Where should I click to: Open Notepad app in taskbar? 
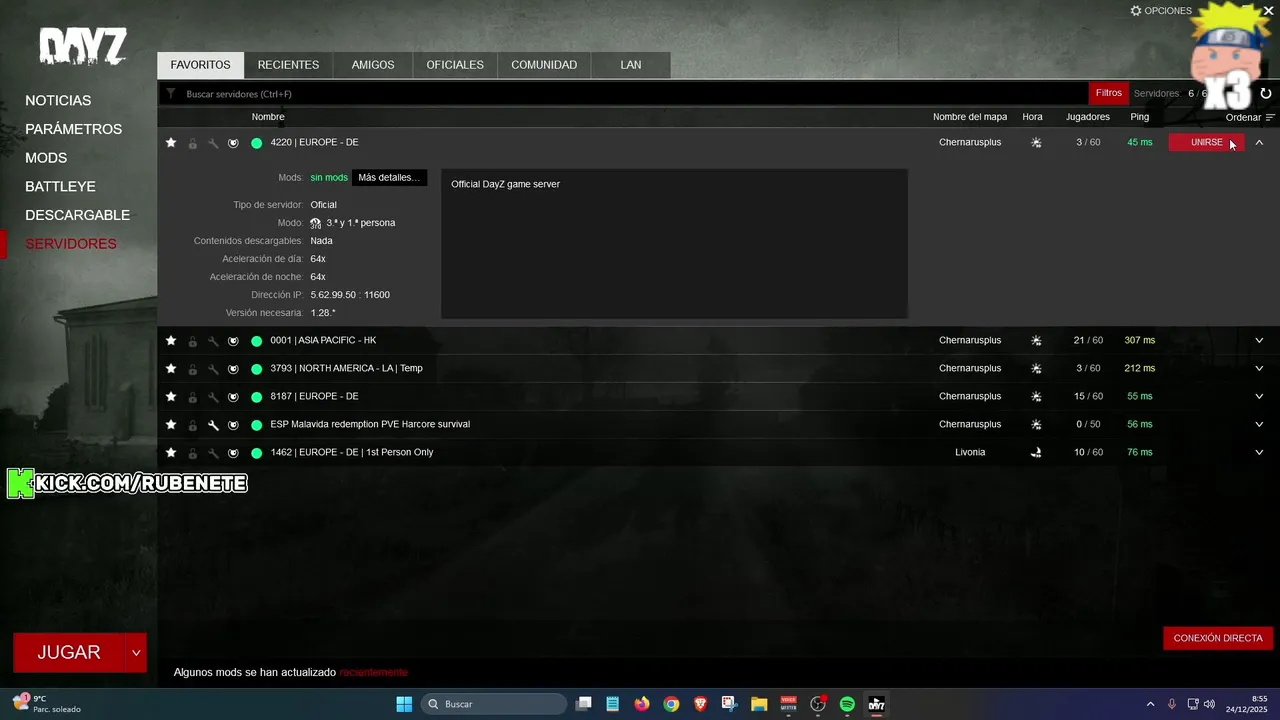612,704
